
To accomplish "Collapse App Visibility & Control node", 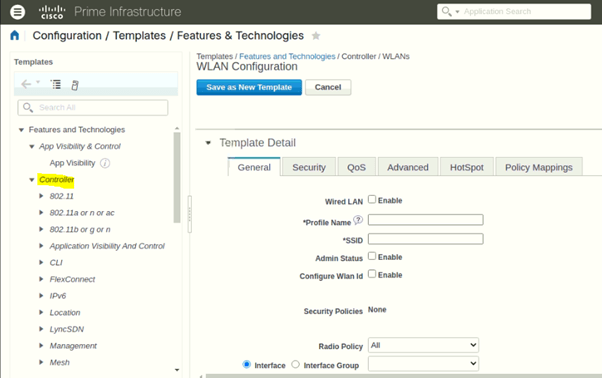I will [x=32, y=147].
